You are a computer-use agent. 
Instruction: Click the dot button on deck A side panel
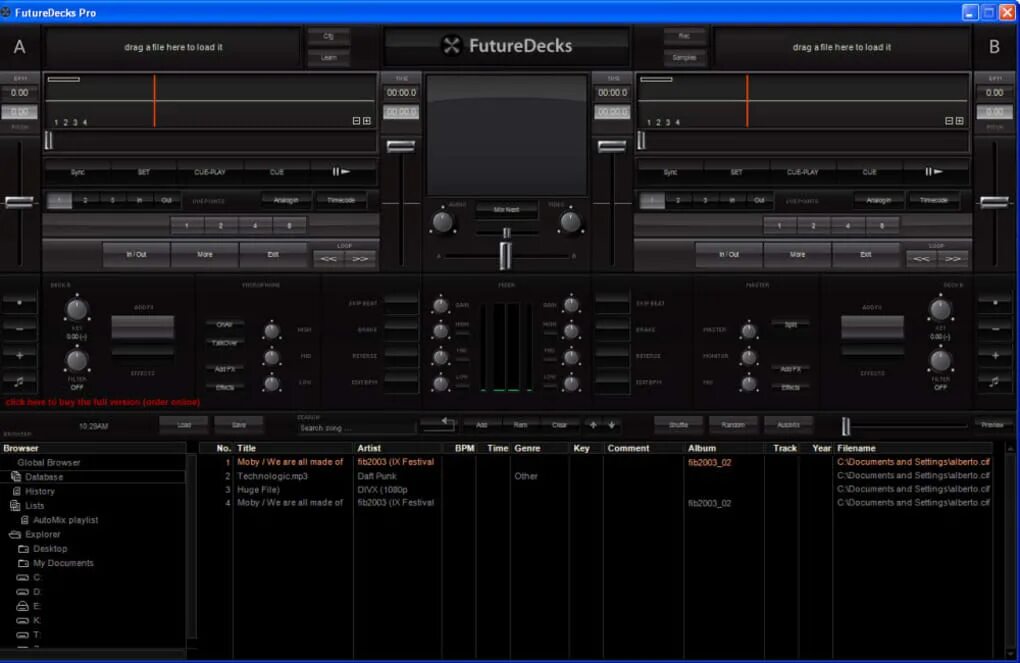20,303
